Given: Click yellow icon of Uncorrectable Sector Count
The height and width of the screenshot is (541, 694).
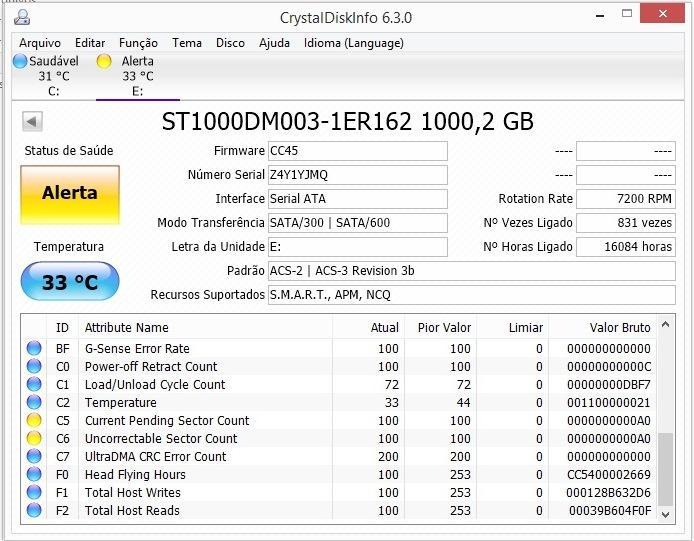Looking at the screenshot, I should tap(34, 438).
